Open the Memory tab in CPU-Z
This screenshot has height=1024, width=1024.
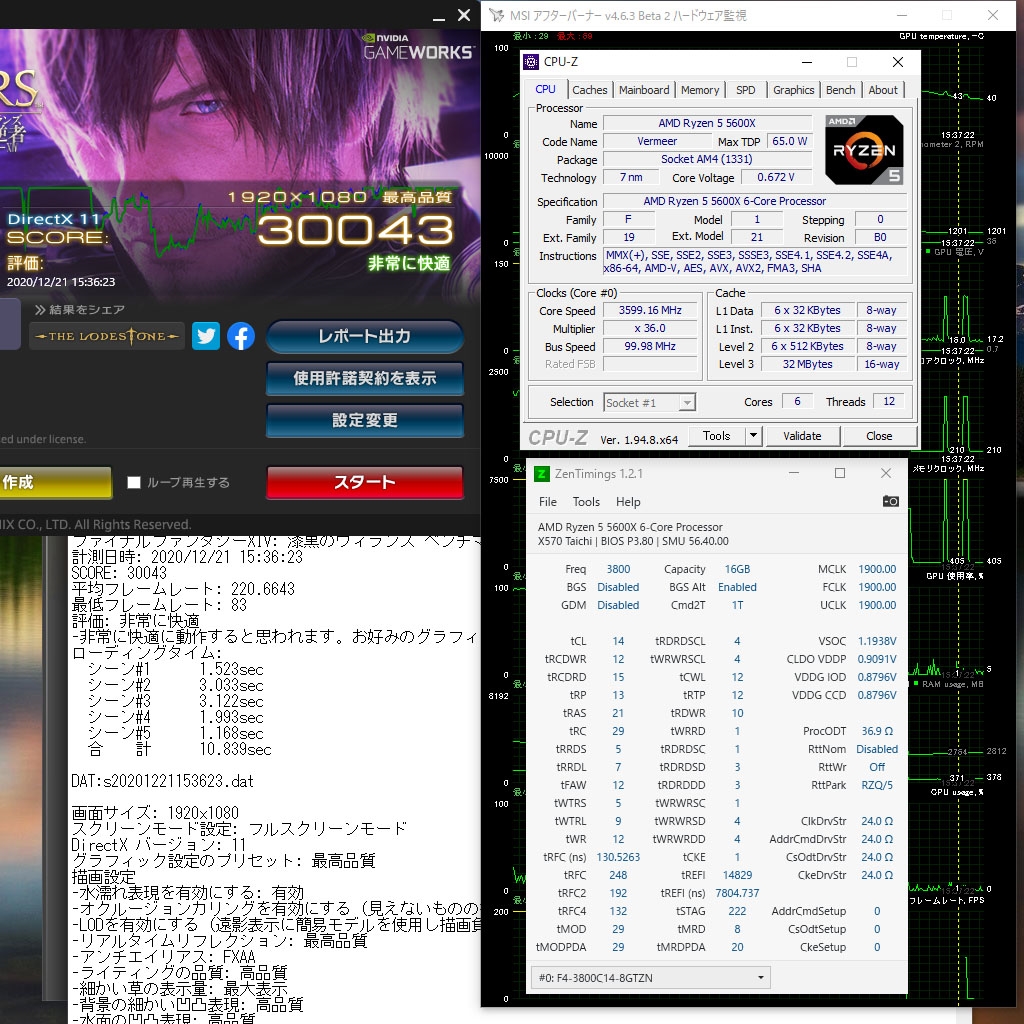pyautogui.click(x=699, y=90)
